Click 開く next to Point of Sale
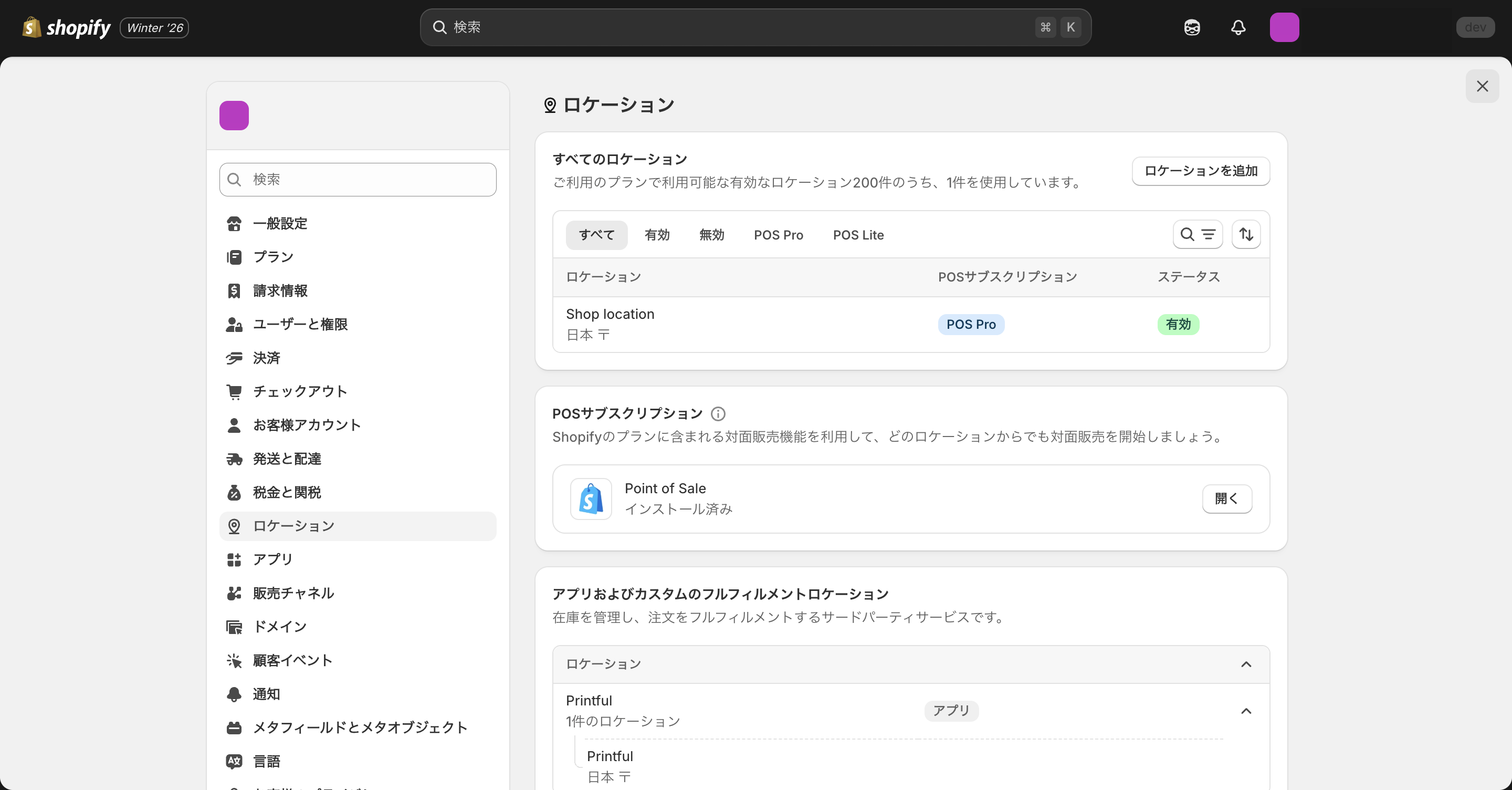The image size is (1512, 790). point(1227,498)
